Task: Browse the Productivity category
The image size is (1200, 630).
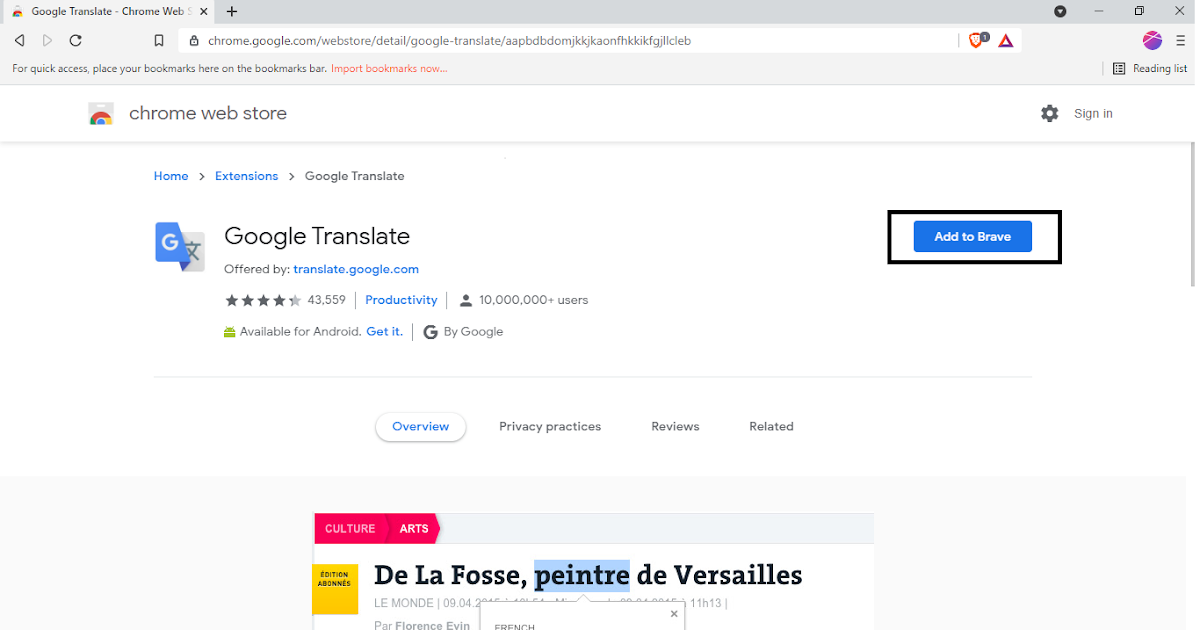Action: [x=401, y=299]
